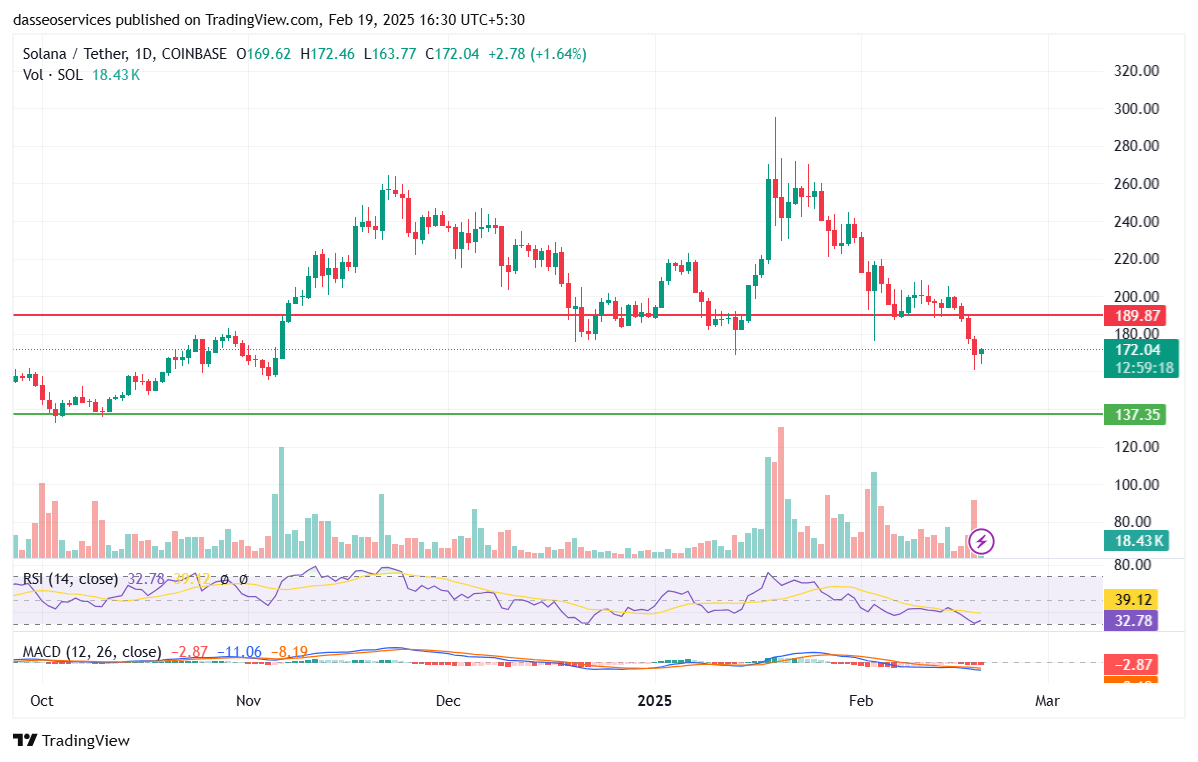This screenshot has height=762, width=1198.
Task: Click the Feb label on the time axis
Action: 861,701
